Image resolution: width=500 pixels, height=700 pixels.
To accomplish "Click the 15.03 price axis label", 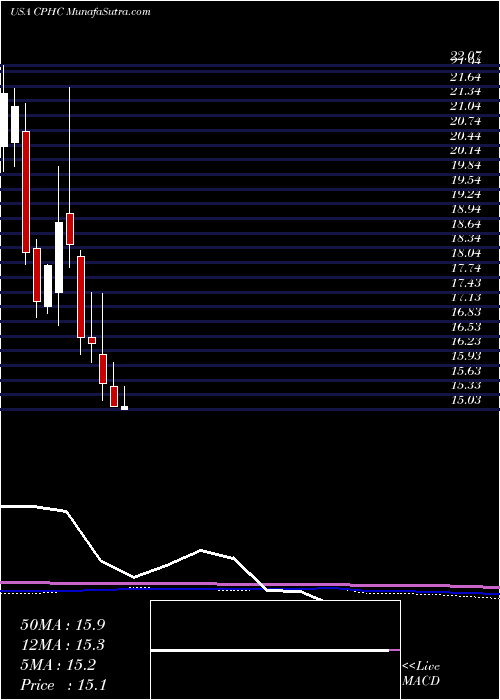I will pyautogui.click(x=466, y=400).
